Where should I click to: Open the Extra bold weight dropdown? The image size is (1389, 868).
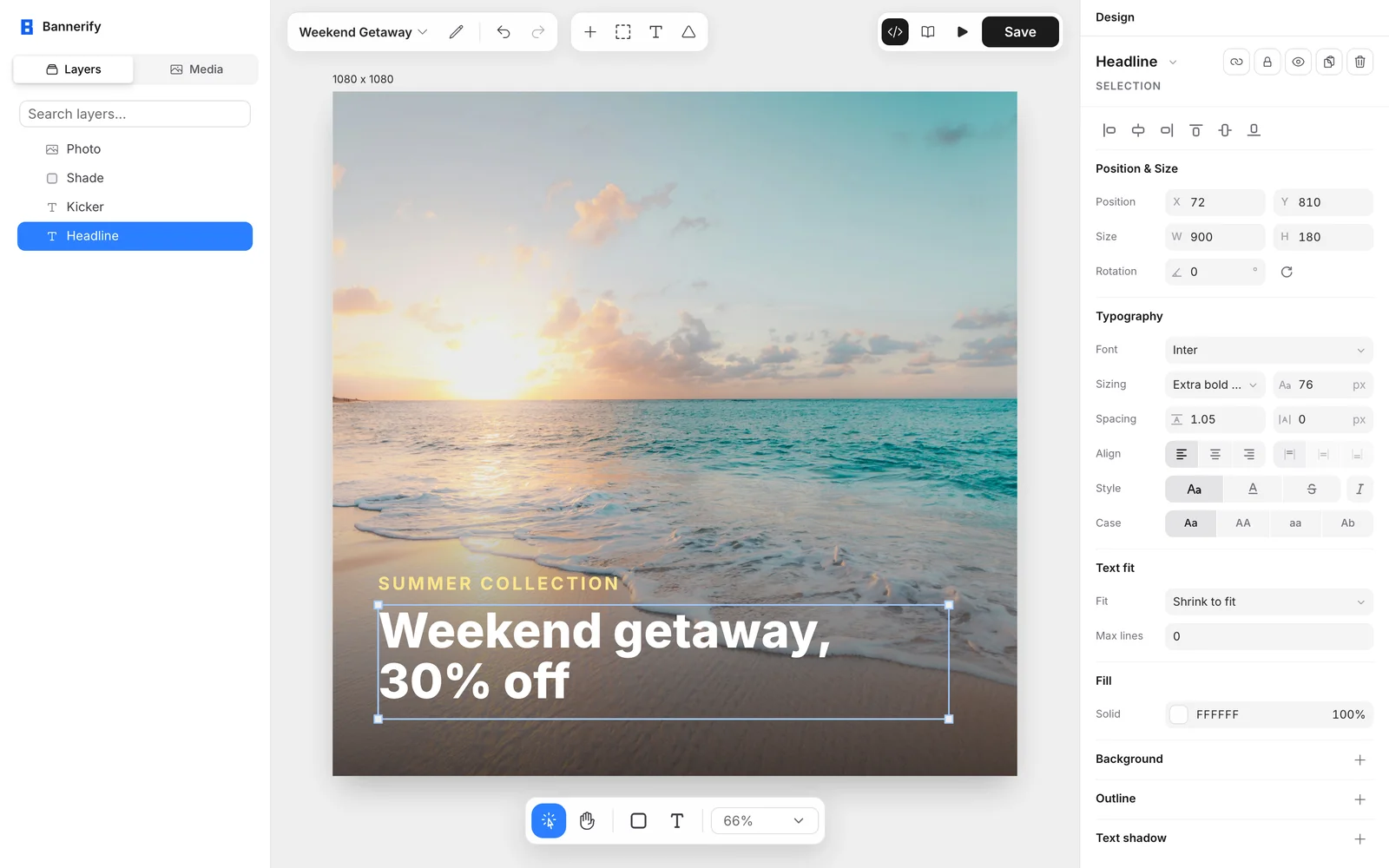(x=1215, y=385)
